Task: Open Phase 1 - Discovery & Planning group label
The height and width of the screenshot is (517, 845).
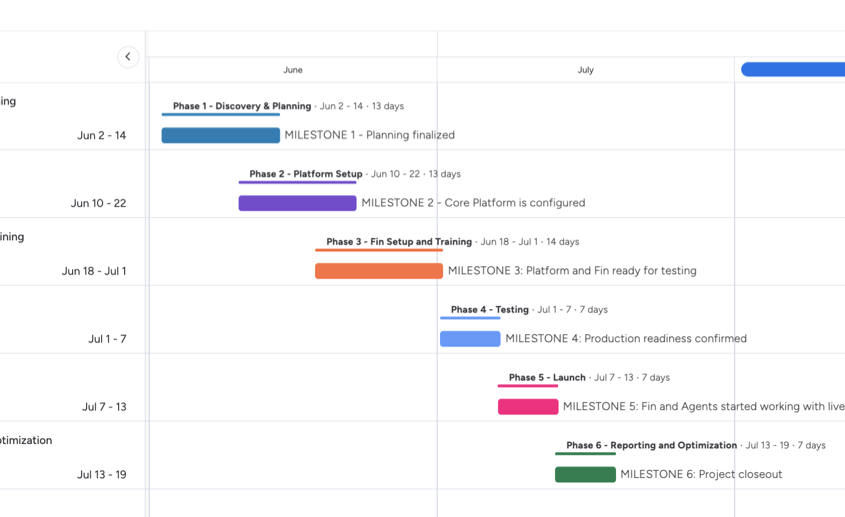Action: [242, 106]
